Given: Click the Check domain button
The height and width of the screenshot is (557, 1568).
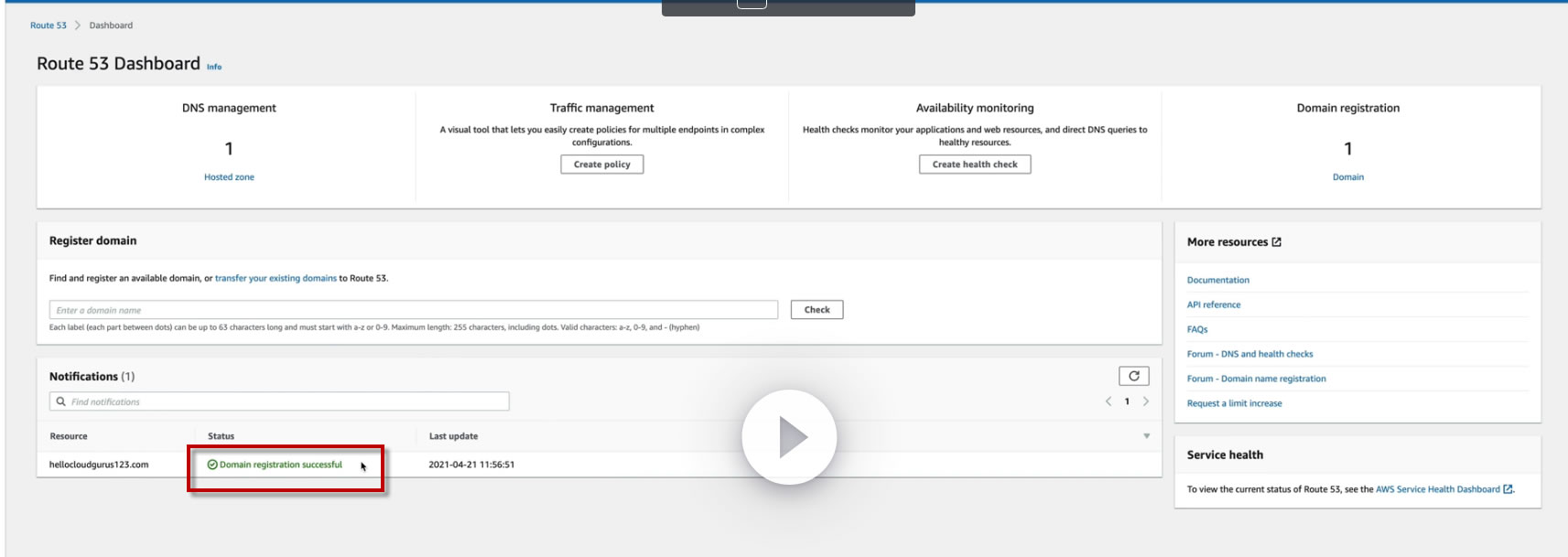Looking at the screenshot, I should 817,310.
